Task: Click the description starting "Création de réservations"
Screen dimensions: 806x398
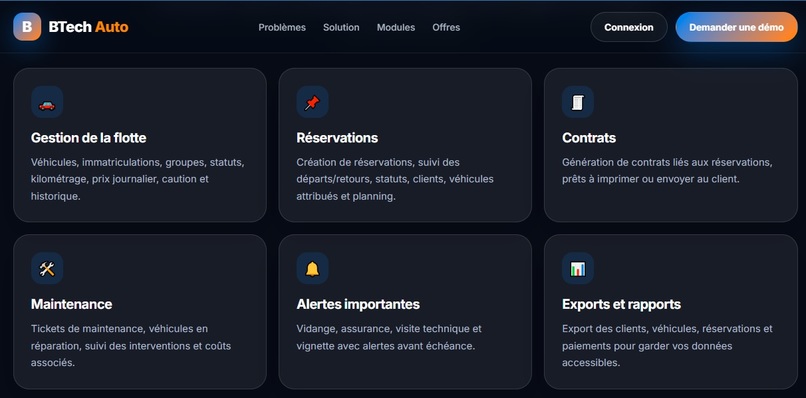Action: 395,179
